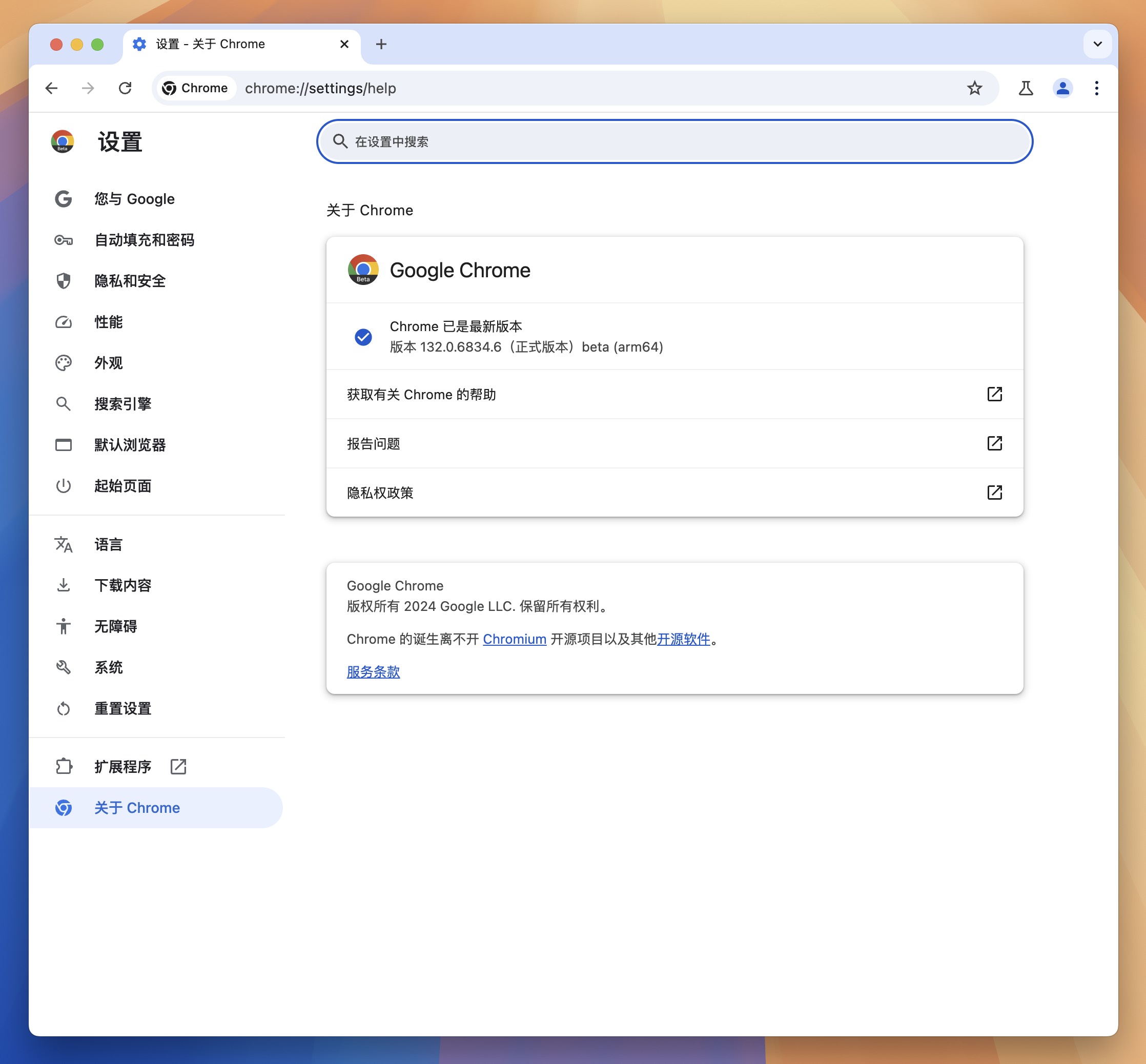This screenshot has width=1146, height=1064.
Task: Open 无障碍 settings
Action: click(156, 626)
